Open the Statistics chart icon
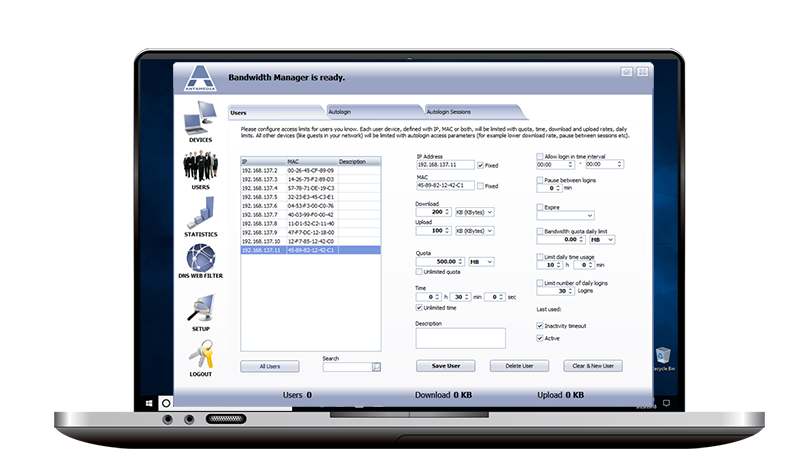Image resolution: width=800 pixels, height=476 pixels. pyautogui.click(x=201, y=212)
